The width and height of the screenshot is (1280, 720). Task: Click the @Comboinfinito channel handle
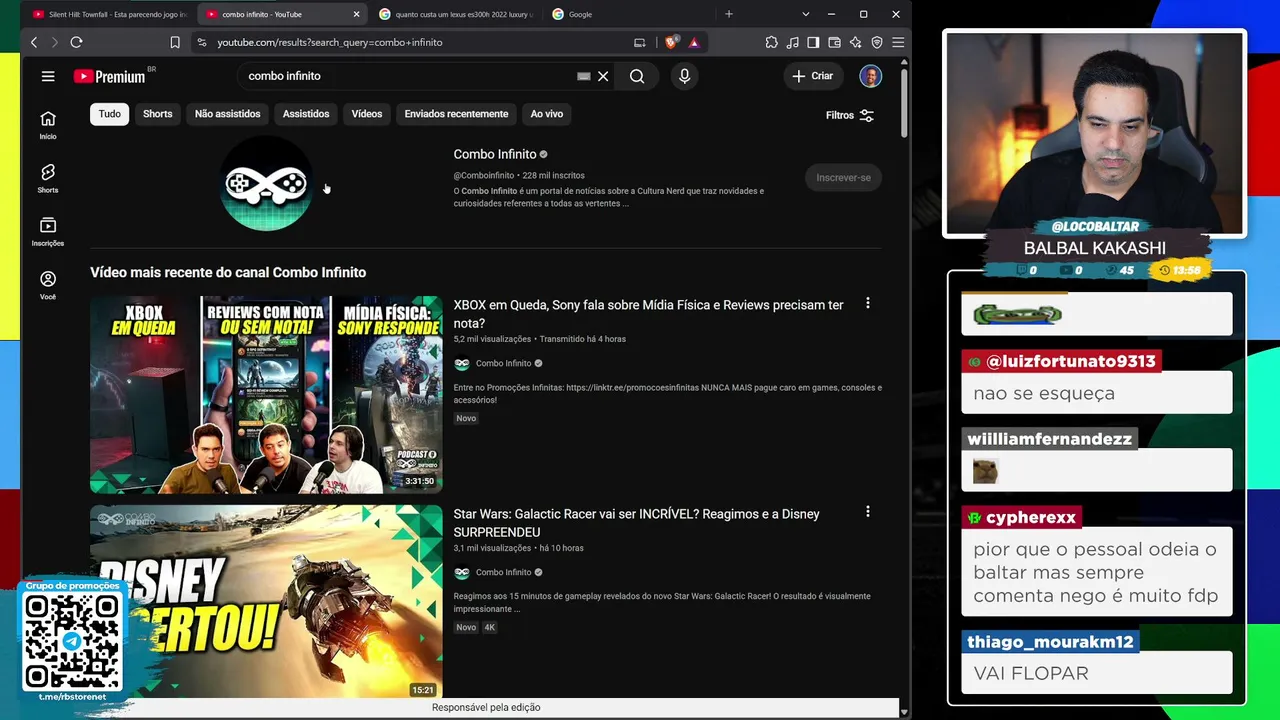484,175
